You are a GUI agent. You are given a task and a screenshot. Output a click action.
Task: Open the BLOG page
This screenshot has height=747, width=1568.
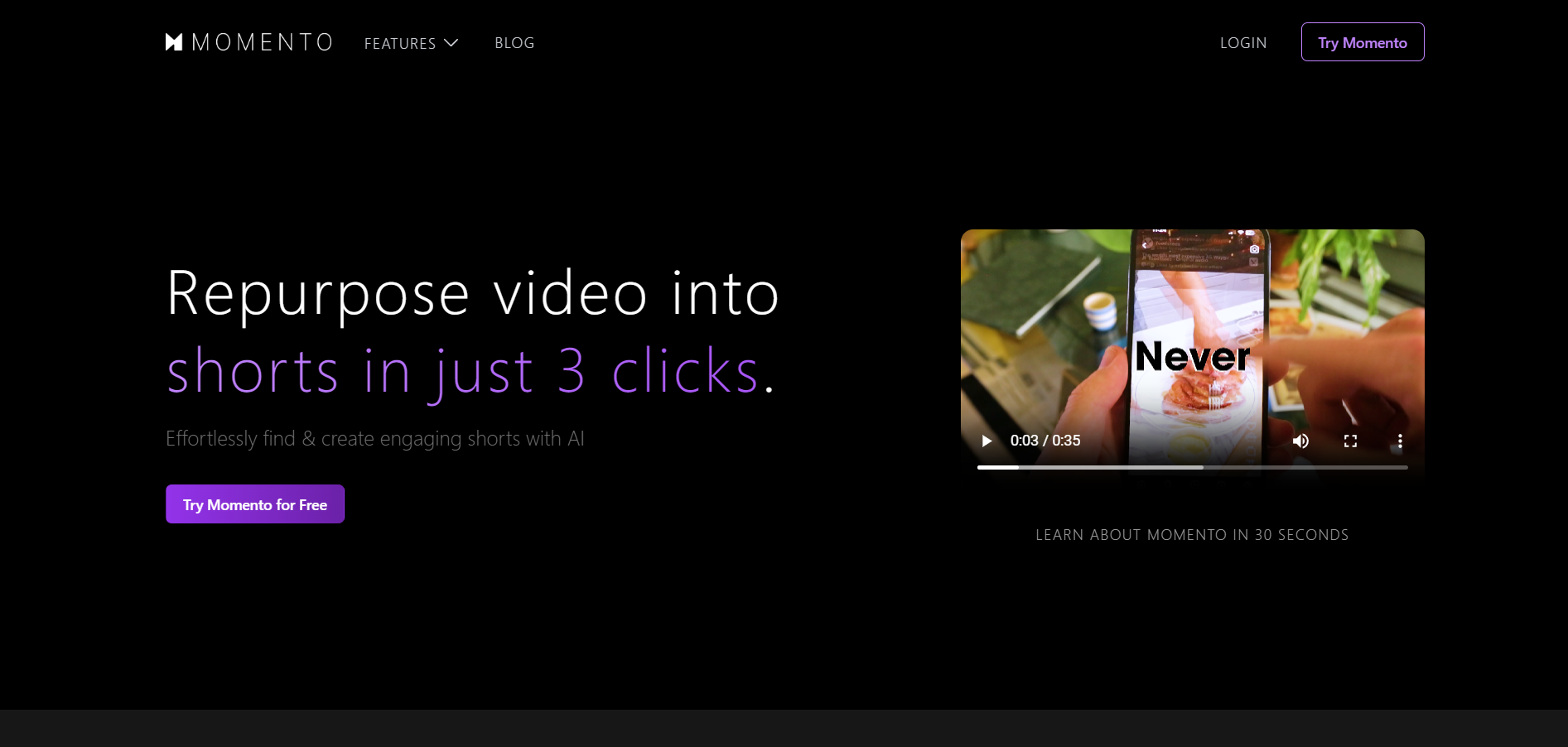[514, 42]
